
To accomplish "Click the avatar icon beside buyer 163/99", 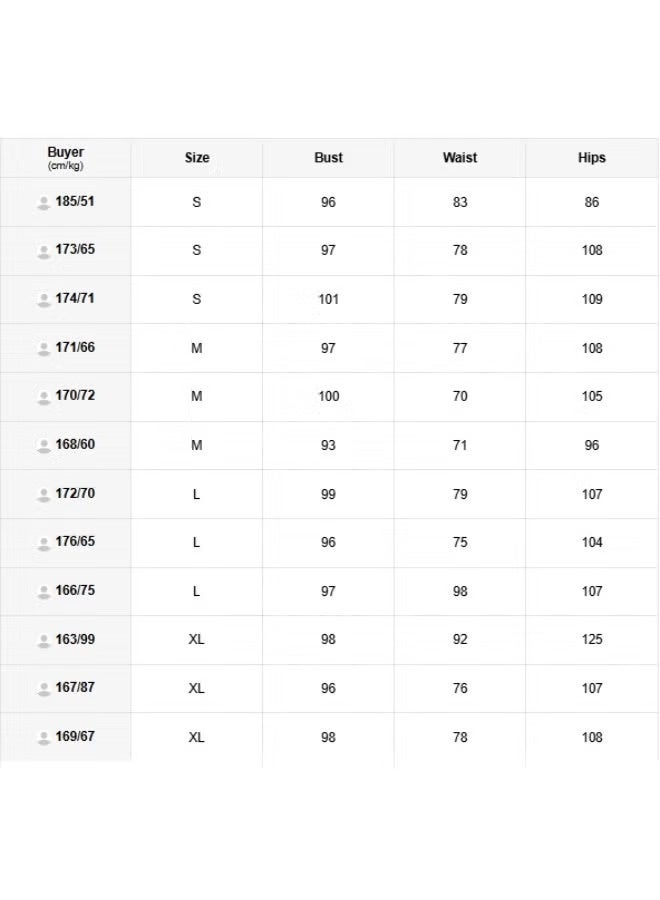I will coord(44,641).
